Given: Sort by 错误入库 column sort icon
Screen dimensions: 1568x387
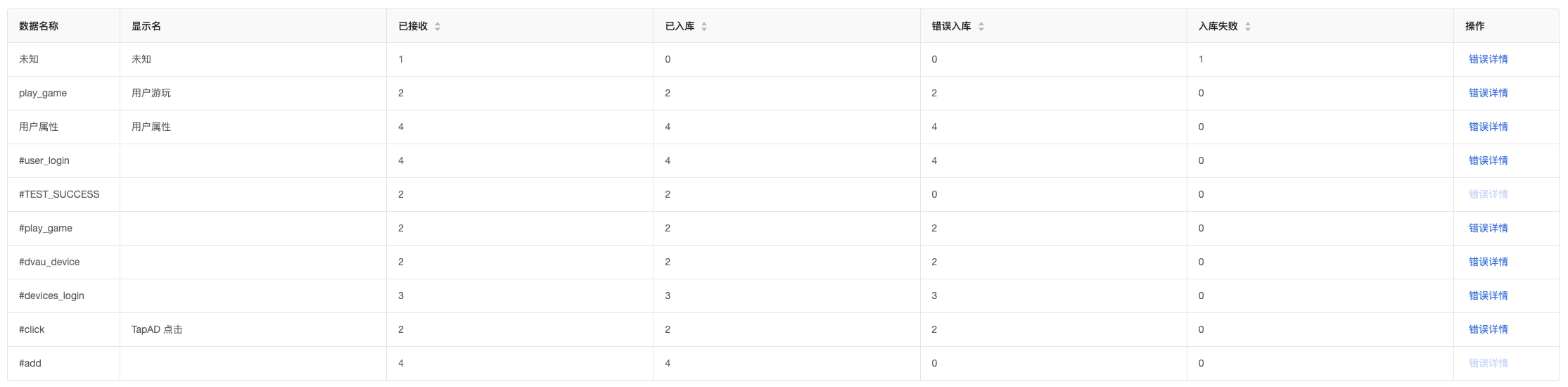Looking at the screenshot, I should pyautogui.click(x=981, y=26).
